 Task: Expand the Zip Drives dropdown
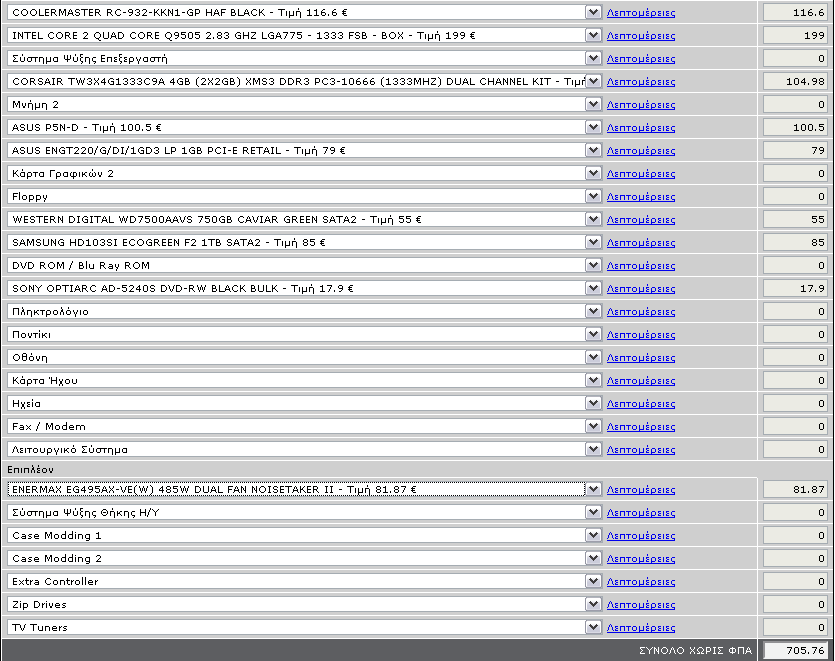point(305,604)
